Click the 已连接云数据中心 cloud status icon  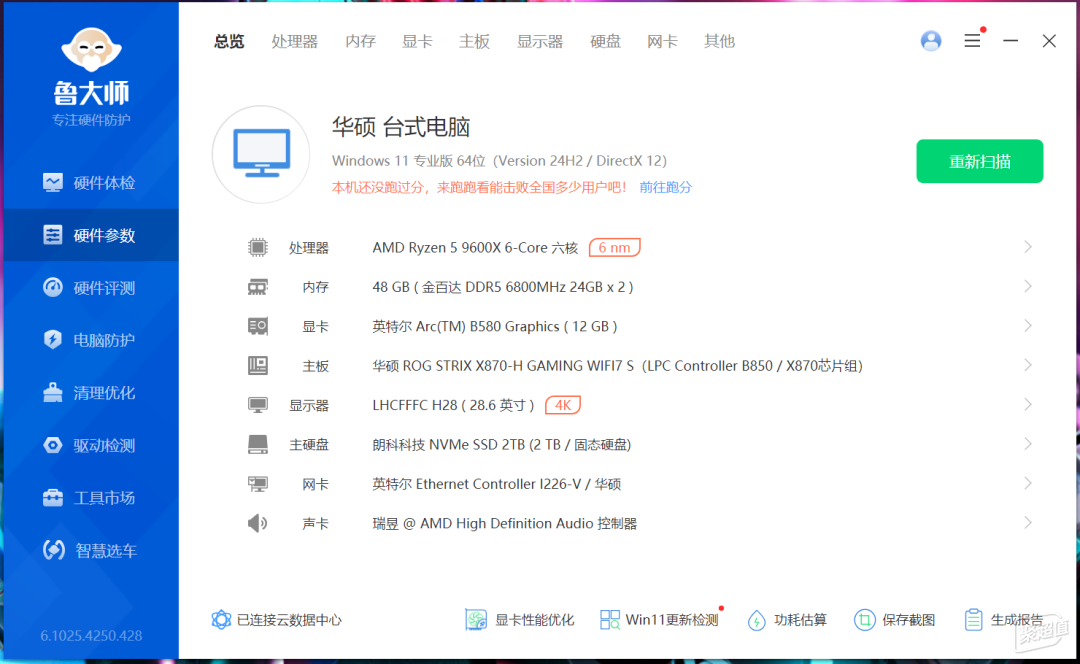pos(221,620)
